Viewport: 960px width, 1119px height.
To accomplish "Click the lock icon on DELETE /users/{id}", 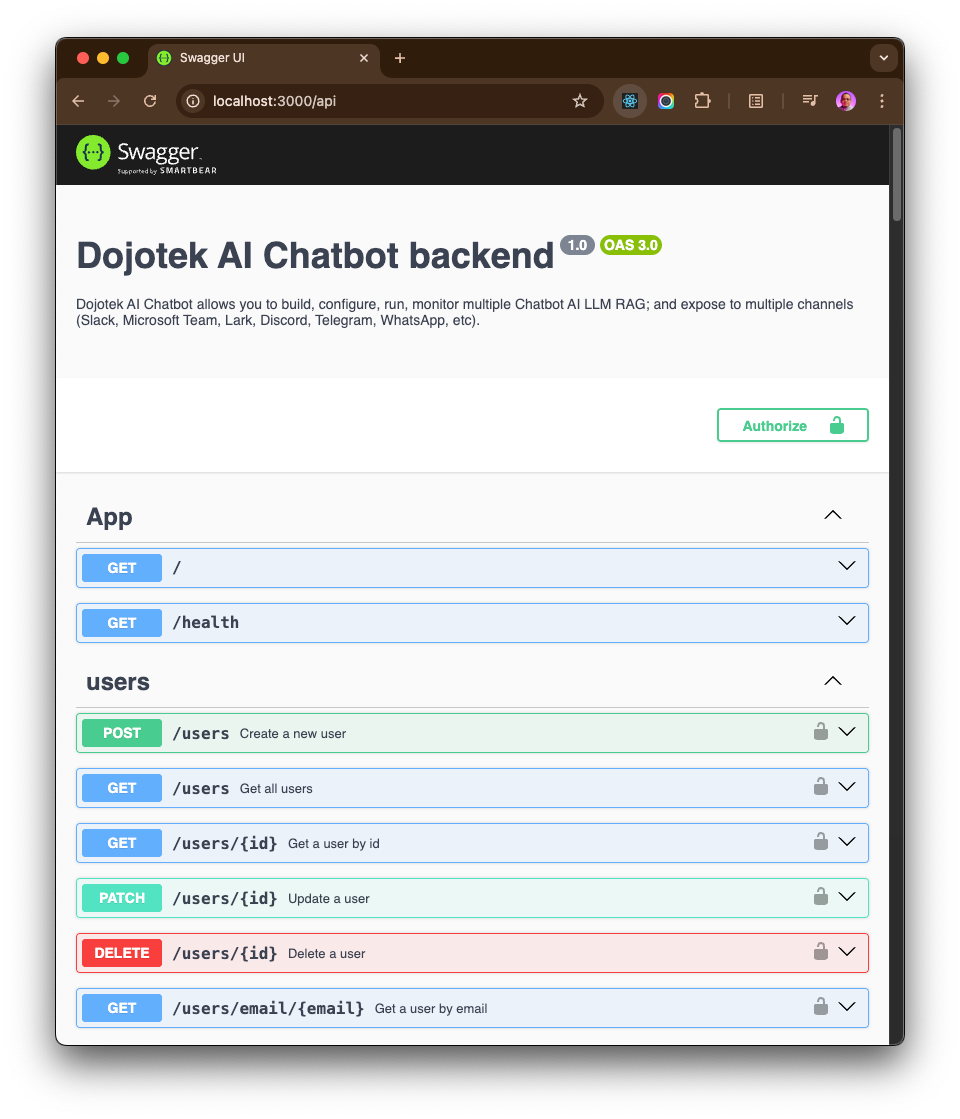I will tap(820, 952).
